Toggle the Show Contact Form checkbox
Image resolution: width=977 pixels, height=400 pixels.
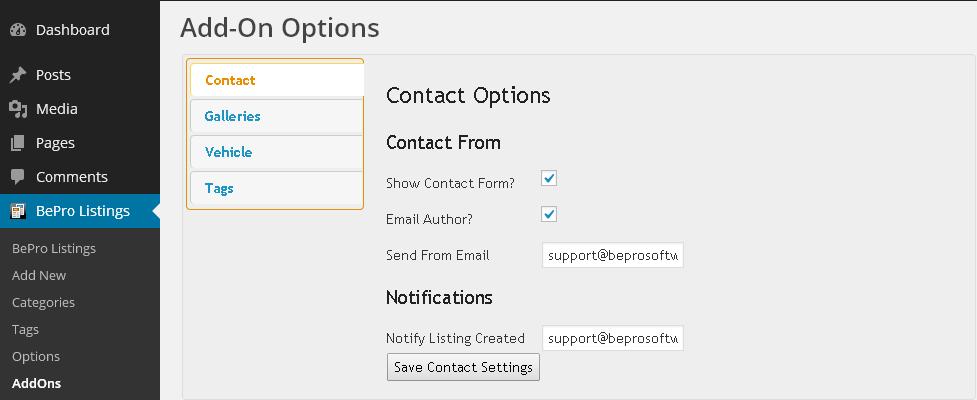549,179
